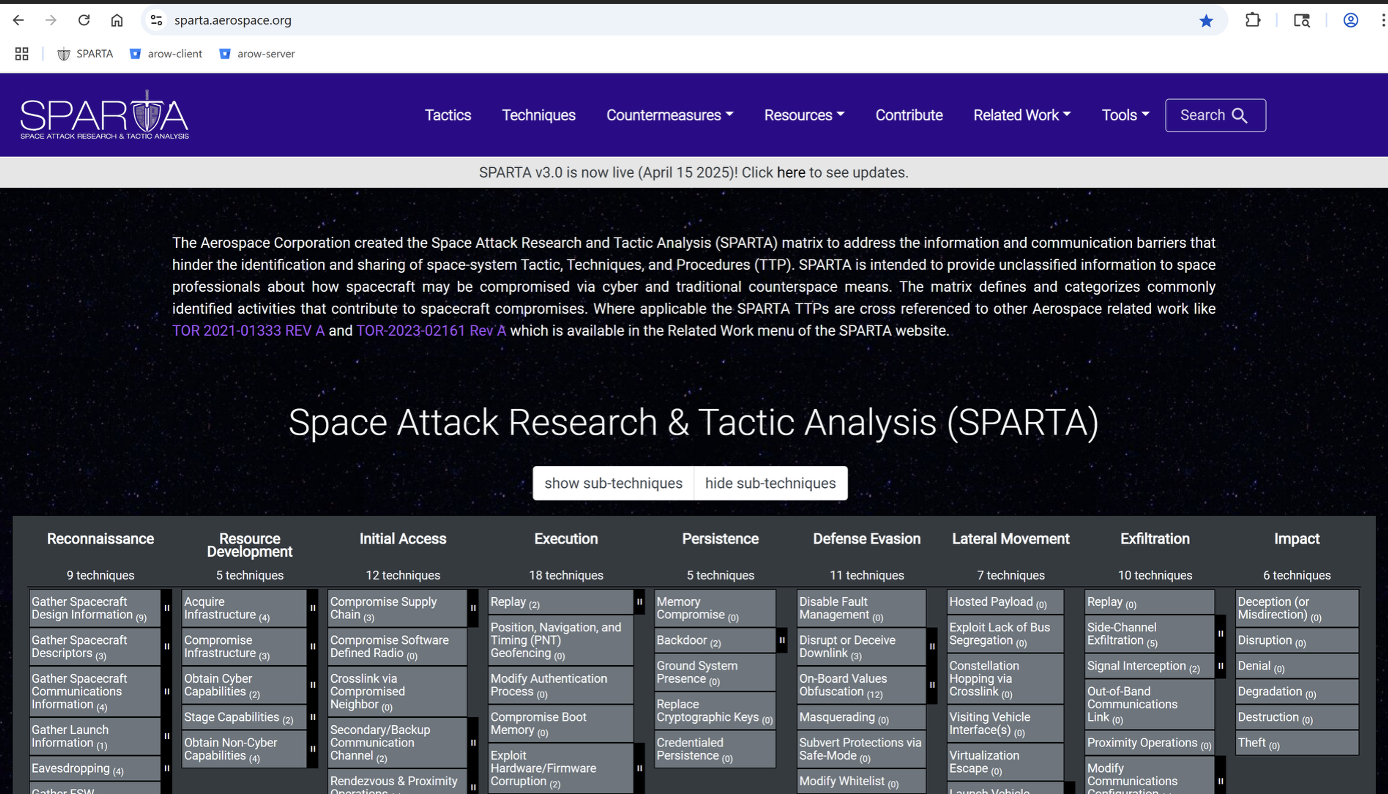Open the apps grid in bookmarks bar
This screenshot has height=794, width=1388.
(x=22, y=54)
